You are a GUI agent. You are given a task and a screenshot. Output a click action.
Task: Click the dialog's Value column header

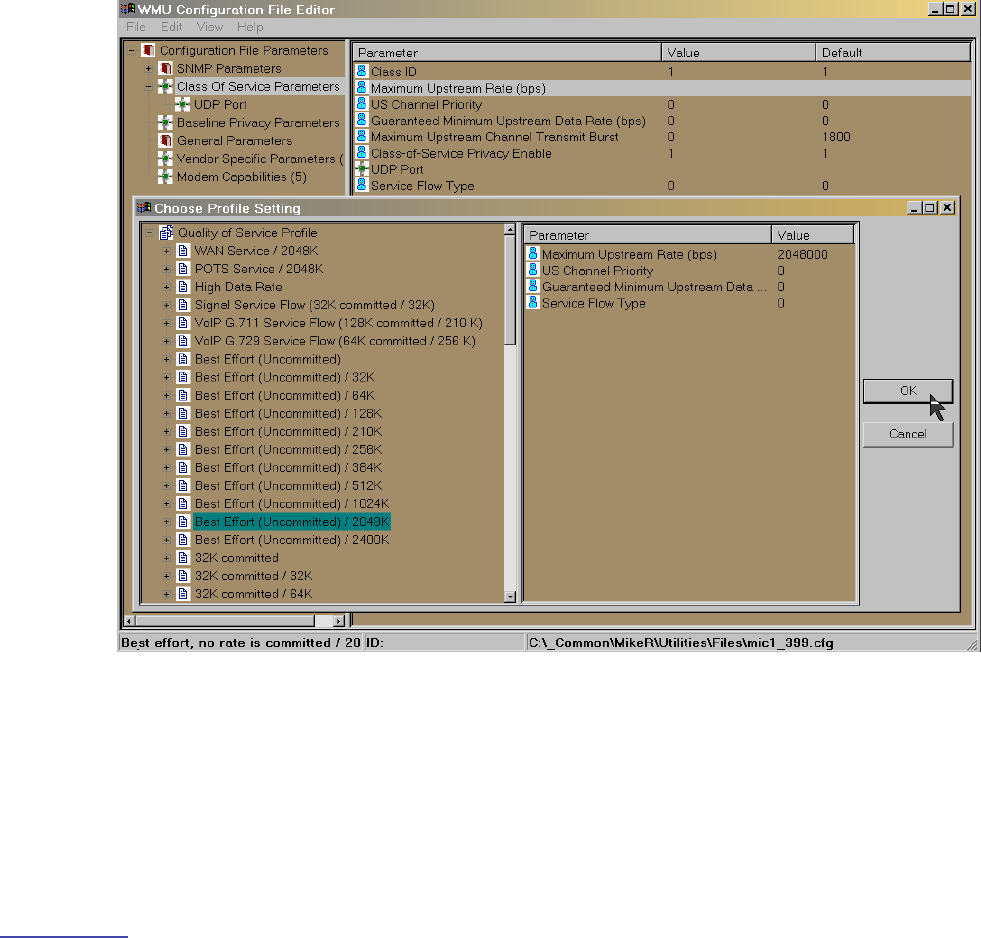(813, 235)
